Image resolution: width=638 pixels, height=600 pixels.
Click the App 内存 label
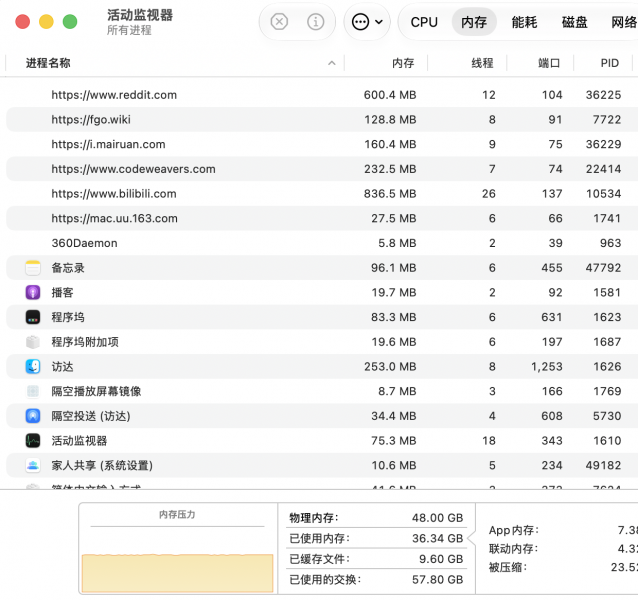pos(514,530)
